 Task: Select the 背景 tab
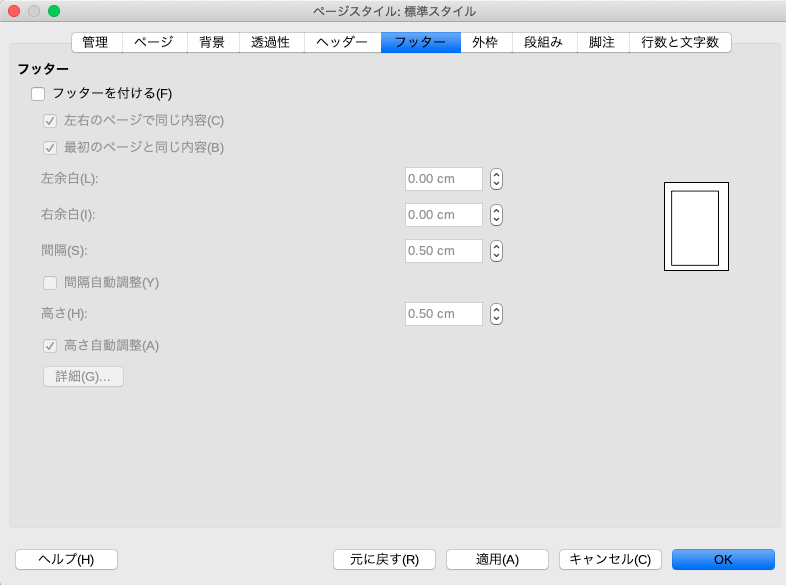point(213,42)
